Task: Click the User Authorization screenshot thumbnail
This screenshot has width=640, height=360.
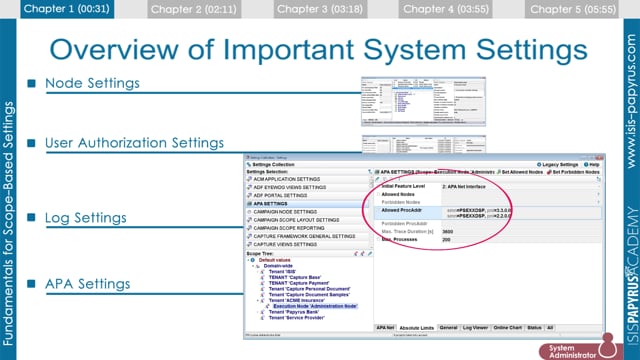Action: 423,144
